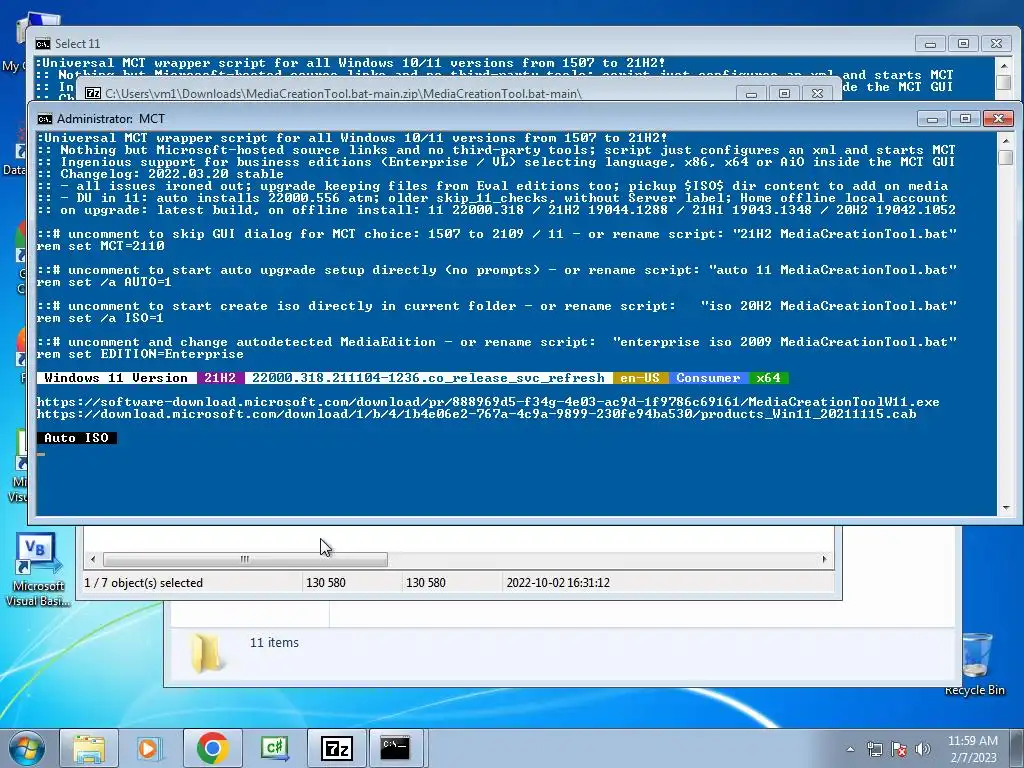Open the volume speaker tray icon
Screen dimensions: 1024x768
coord(923,749)
